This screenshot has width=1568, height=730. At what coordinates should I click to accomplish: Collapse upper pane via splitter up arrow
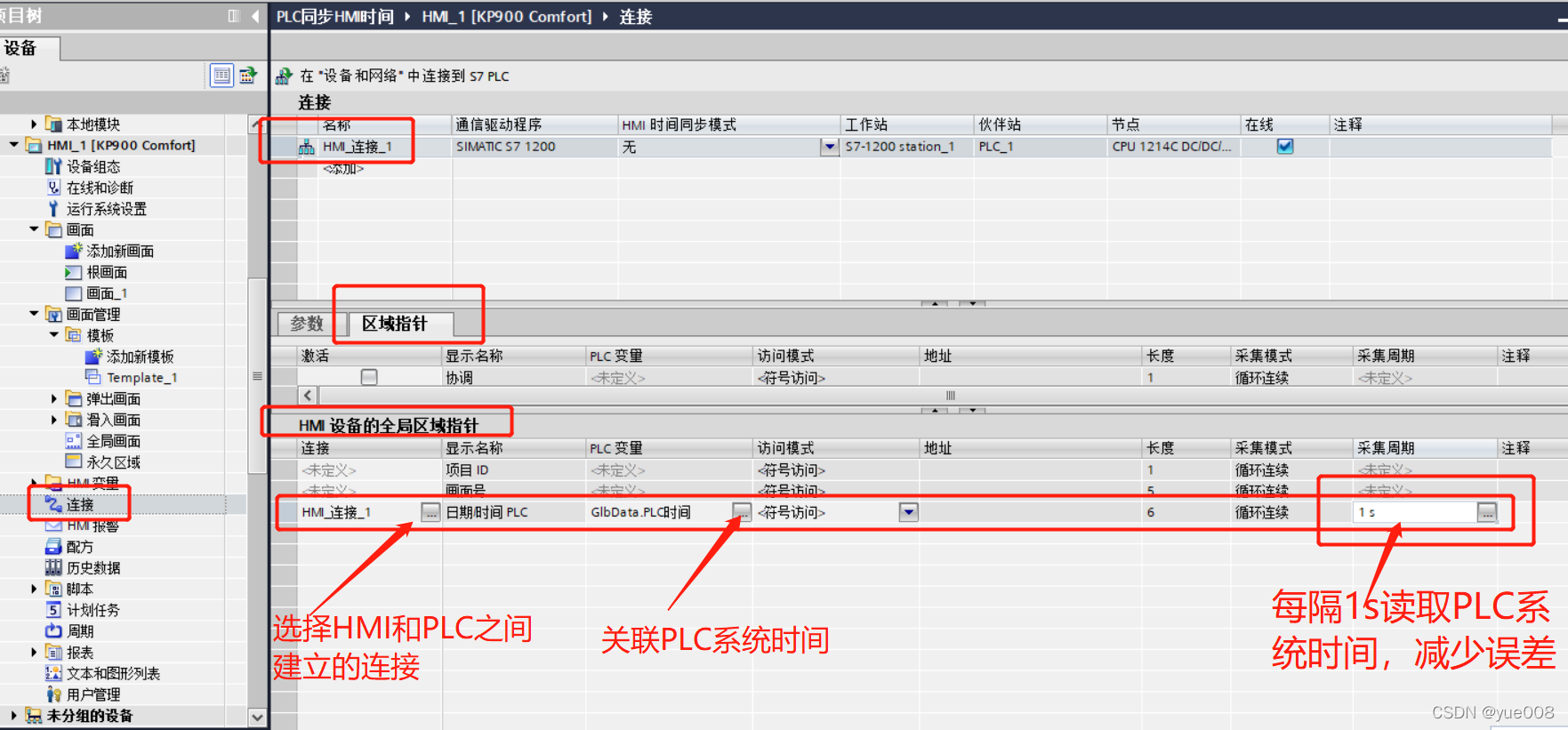(934, 303)
